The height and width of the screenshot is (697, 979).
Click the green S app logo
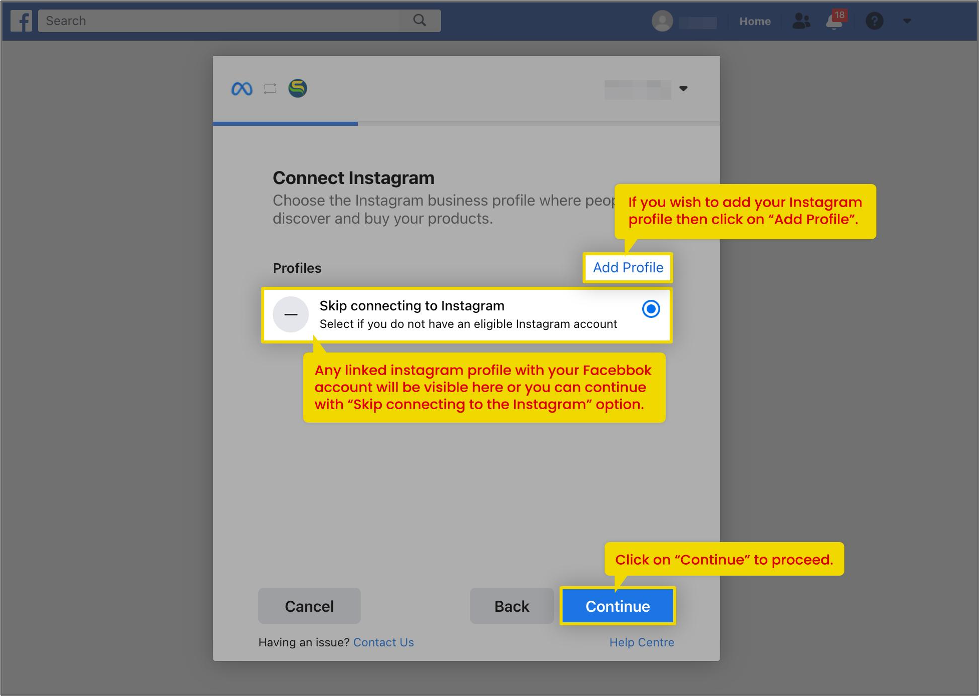[298, 88]
